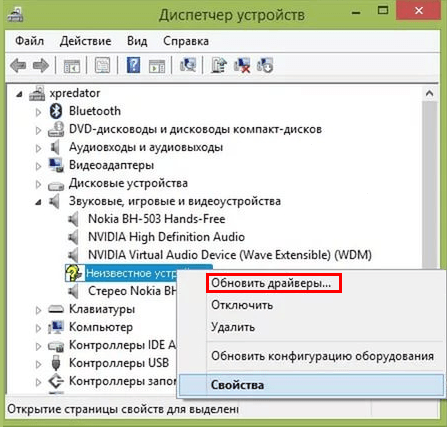Choose Обновить драйверы... from context menu
Viewport: 447px width, 427px height.
pos(271,283)
